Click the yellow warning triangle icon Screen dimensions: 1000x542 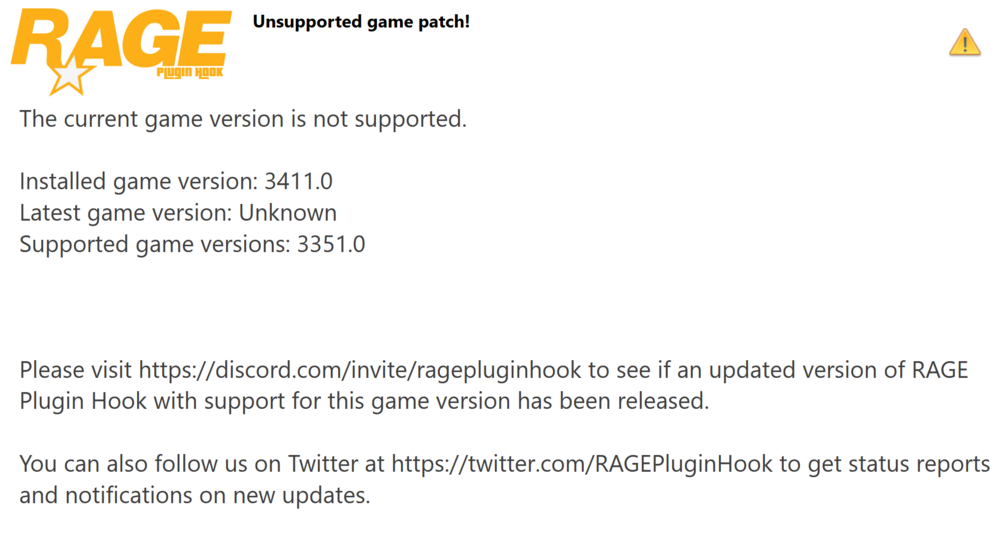click(x=964, y=42)
